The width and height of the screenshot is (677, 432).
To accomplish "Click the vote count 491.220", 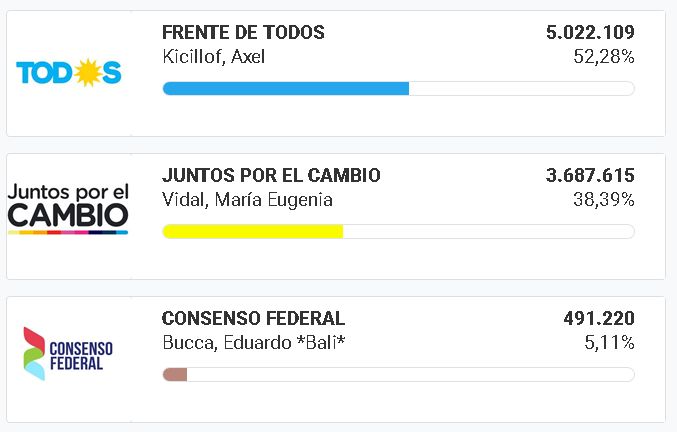I will [599, 319].
